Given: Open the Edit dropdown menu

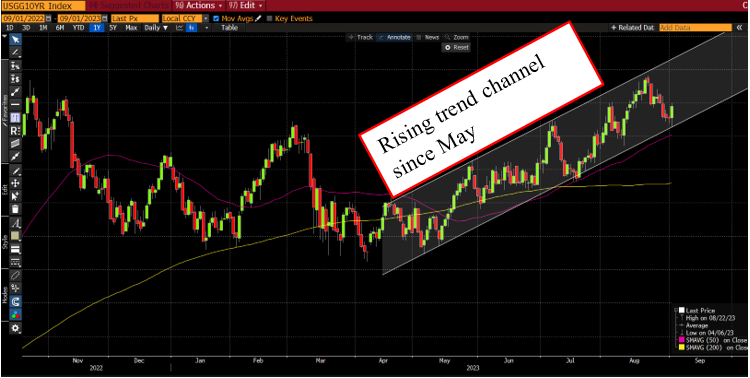Looking at the screenshot, I should point(246,6).
